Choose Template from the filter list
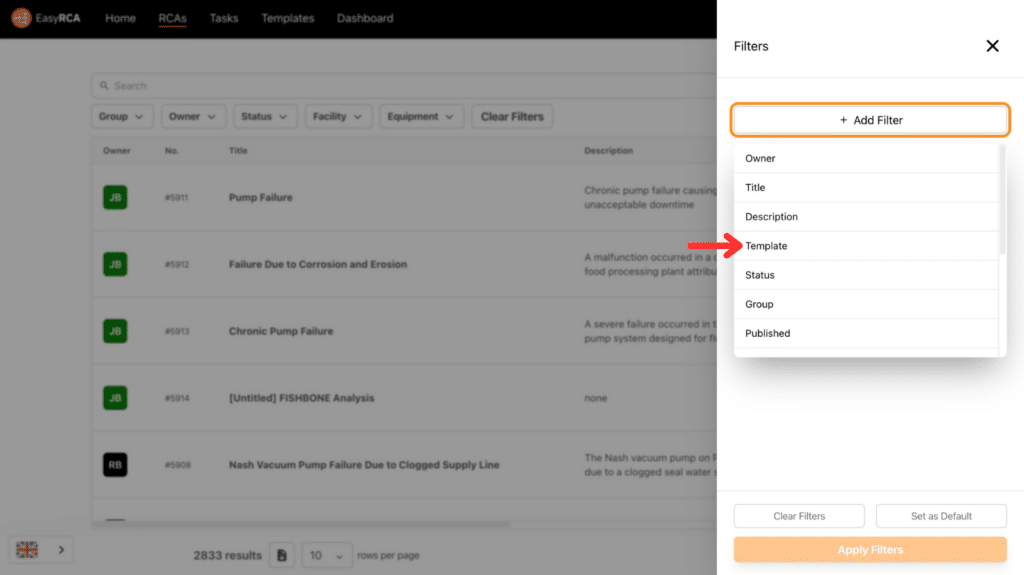 pyautogui.click(x=866, y=246)
